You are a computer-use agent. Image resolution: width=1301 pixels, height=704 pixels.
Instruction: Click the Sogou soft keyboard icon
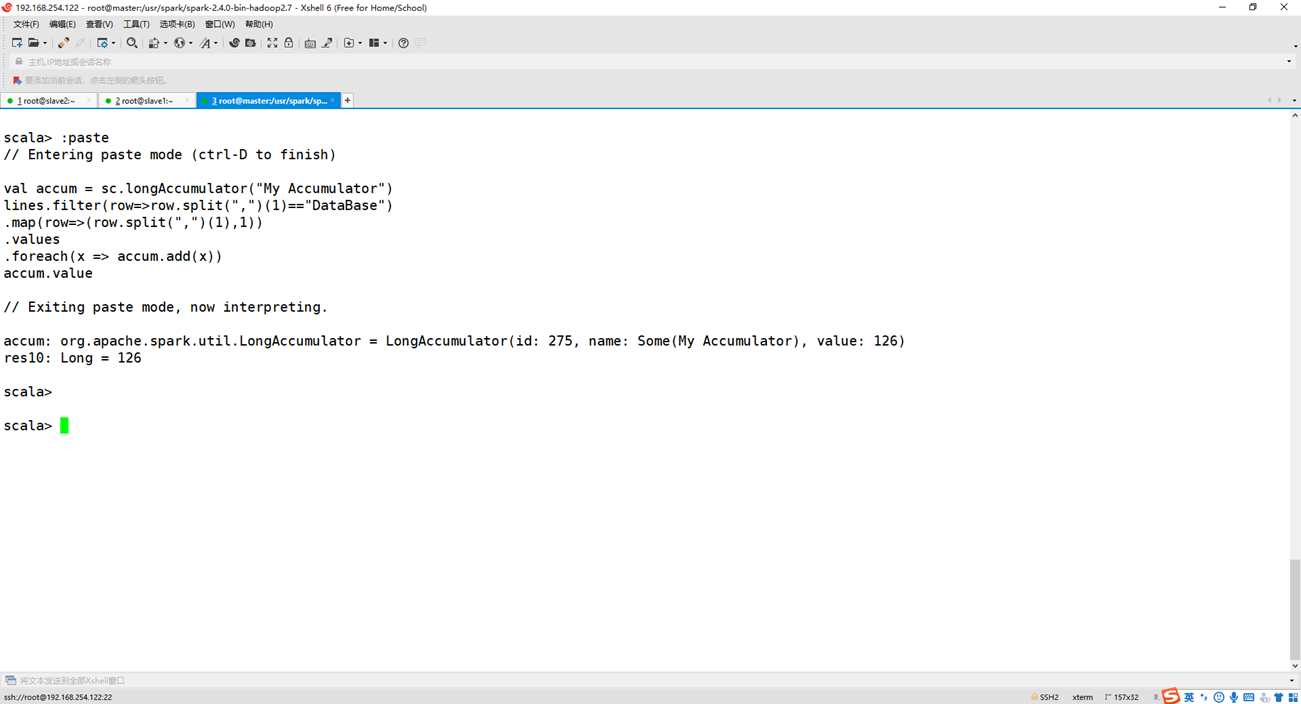click(1249, 697)
